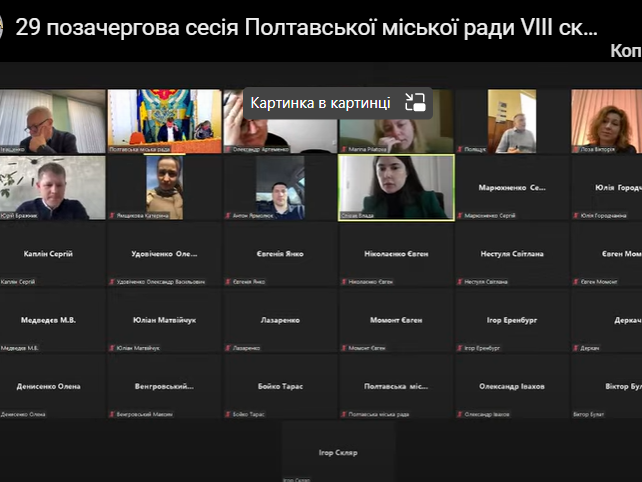Click the muted mic icon by Ніколаєнко Євген
The height and width of the screenshot is (482, 642).
coord(344,282)
